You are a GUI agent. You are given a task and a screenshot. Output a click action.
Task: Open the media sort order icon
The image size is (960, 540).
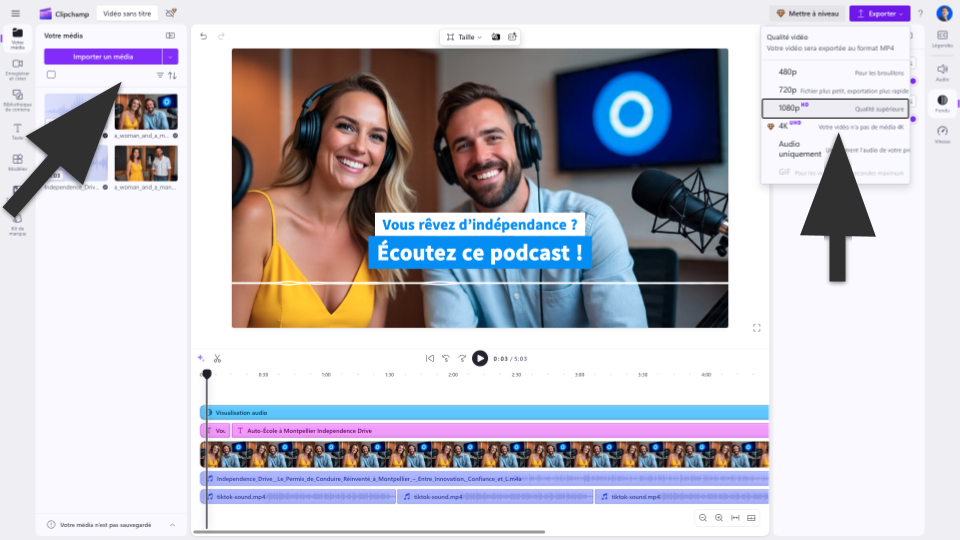pyautogui.click(x=173, y=75)
